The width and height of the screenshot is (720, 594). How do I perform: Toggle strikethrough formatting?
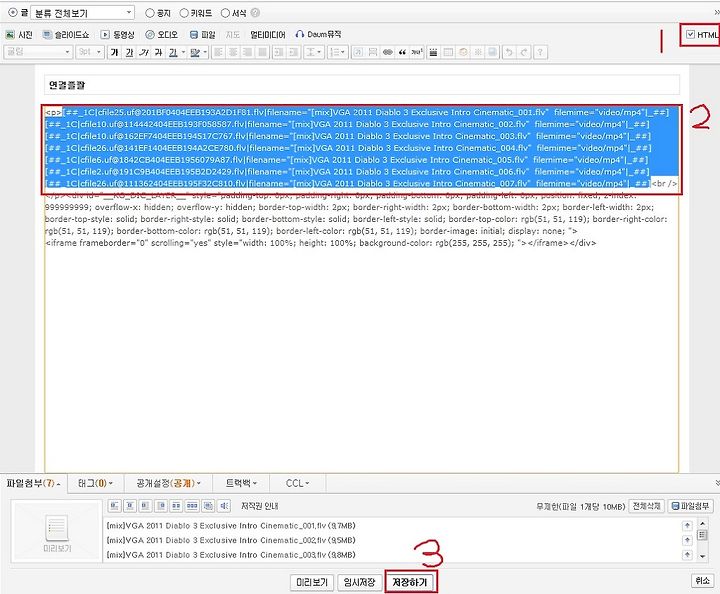158,52
